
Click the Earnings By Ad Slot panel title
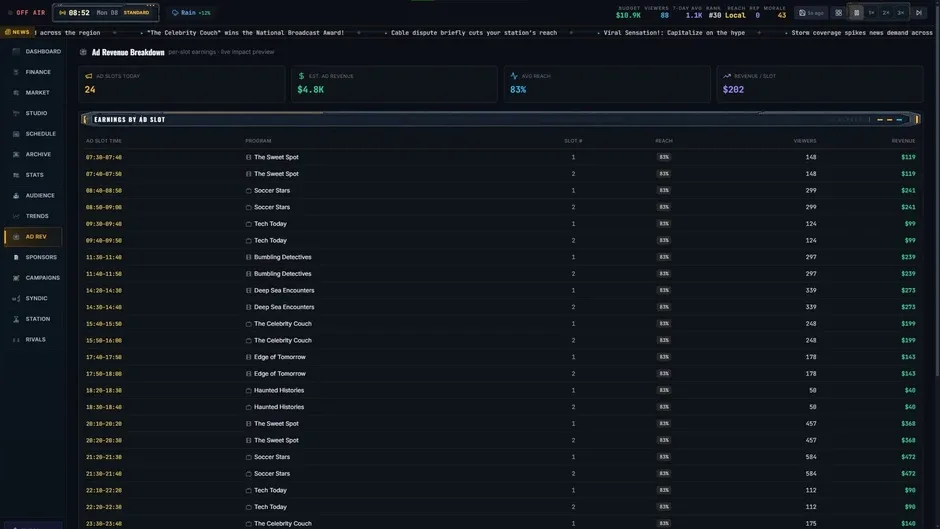click(129, 119)
